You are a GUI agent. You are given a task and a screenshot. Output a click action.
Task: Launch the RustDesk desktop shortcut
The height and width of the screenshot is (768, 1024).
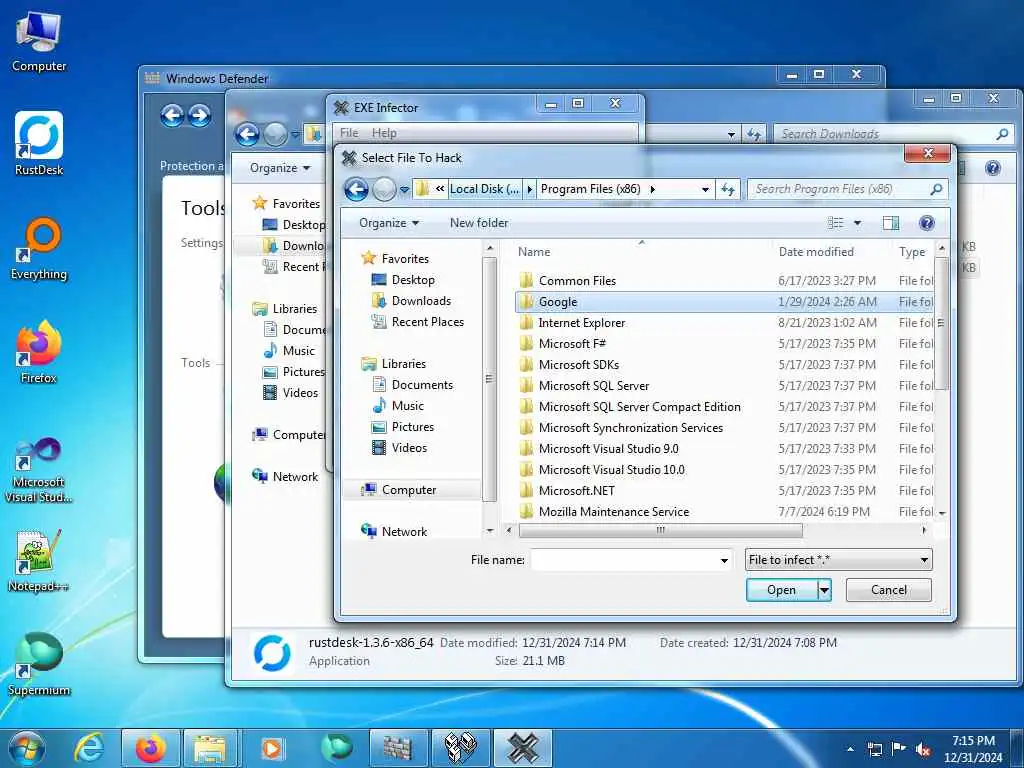39,144
